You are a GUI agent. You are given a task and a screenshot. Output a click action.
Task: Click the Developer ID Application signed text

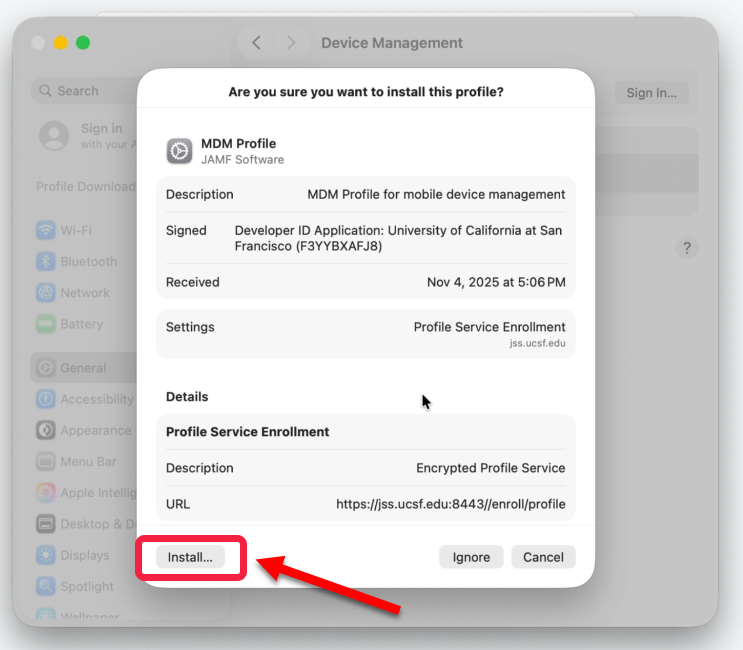pyautogui.click(x=398, y=238)
